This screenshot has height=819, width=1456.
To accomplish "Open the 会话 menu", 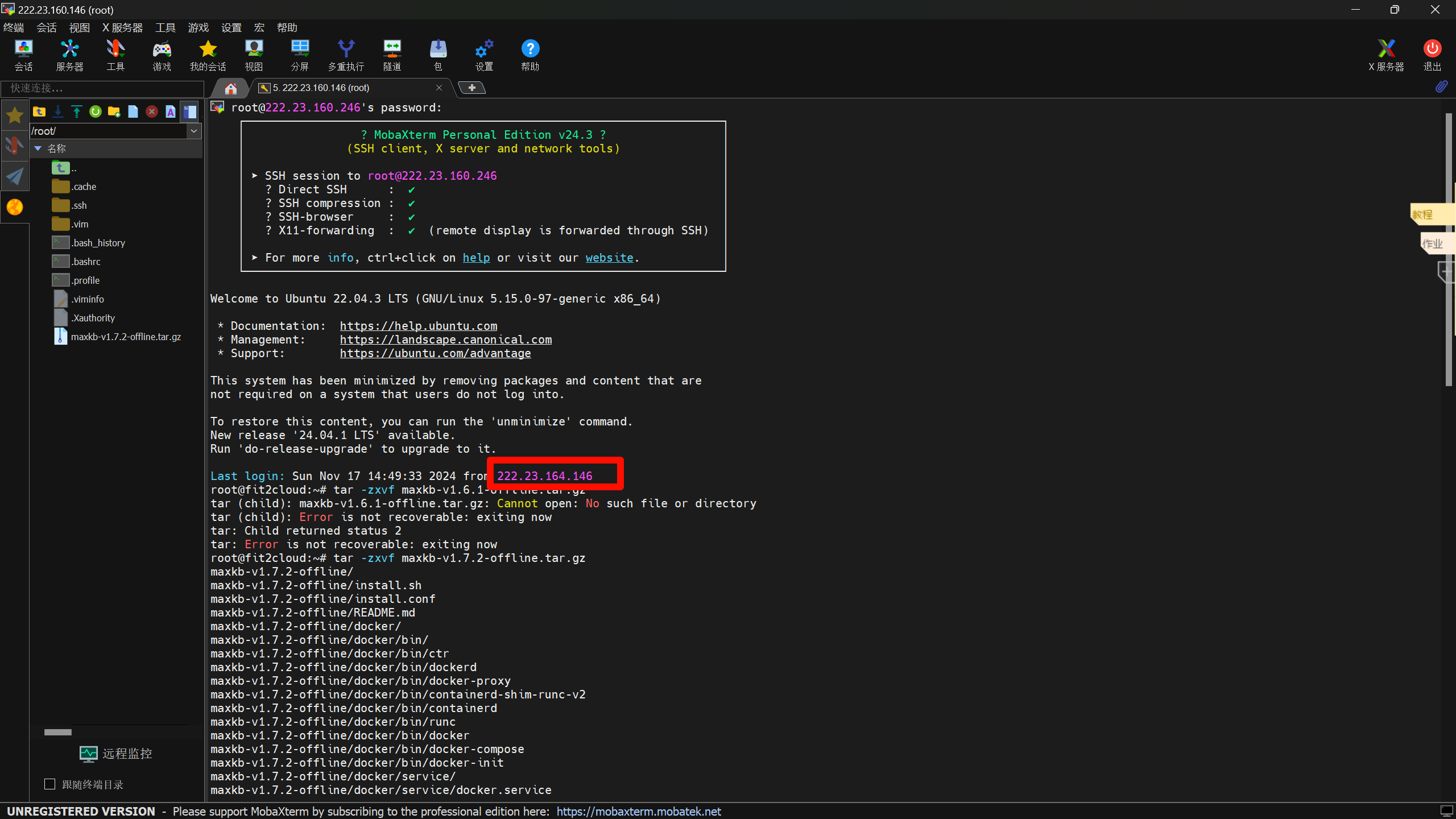I will (46, 27).
